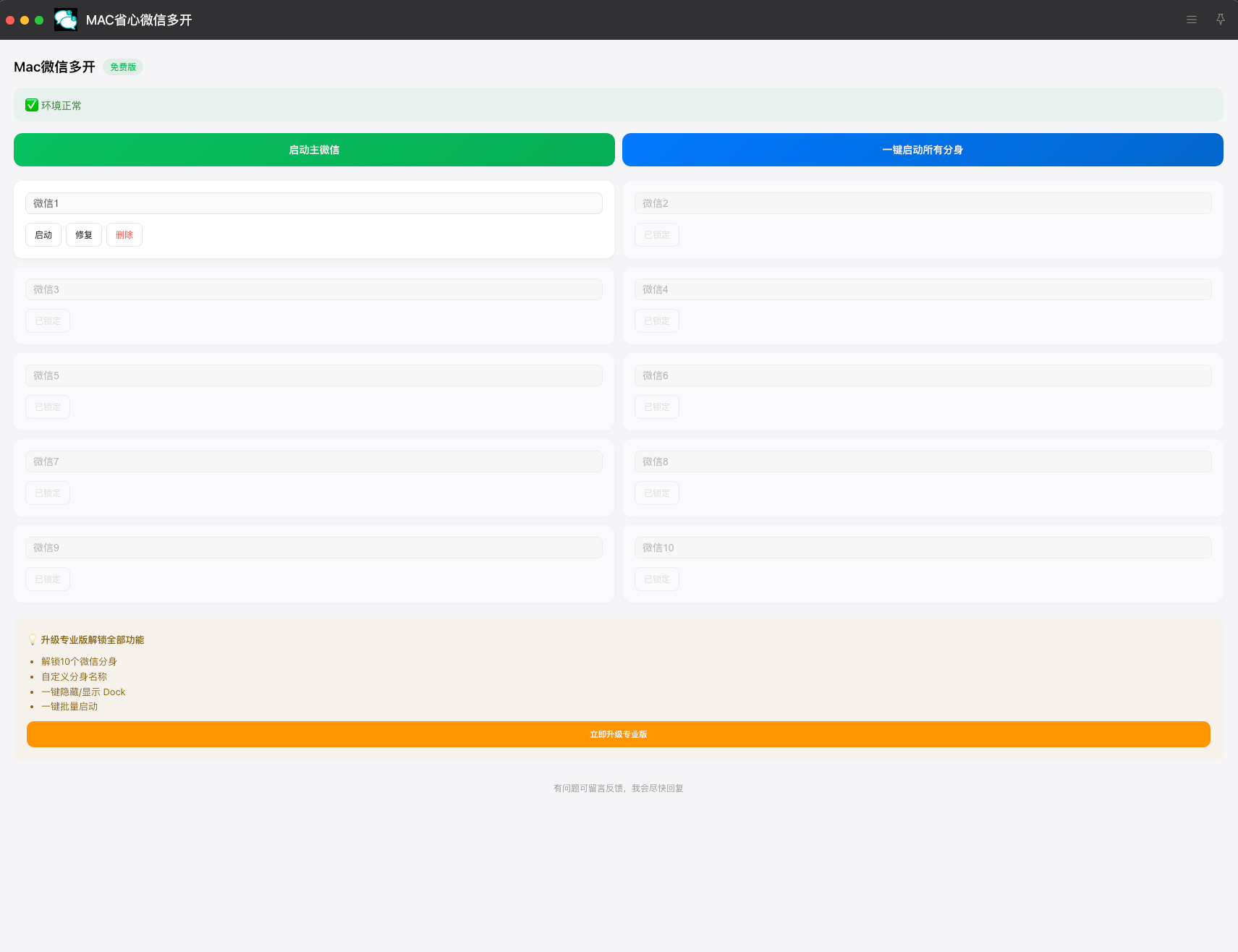
Task: Click the locked button under 微信2
Action: [x=656, y=235]
